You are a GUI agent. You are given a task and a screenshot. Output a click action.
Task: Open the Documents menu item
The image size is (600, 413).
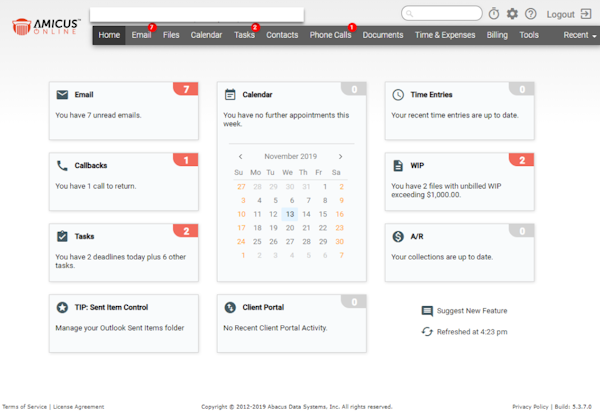point(383,35)
